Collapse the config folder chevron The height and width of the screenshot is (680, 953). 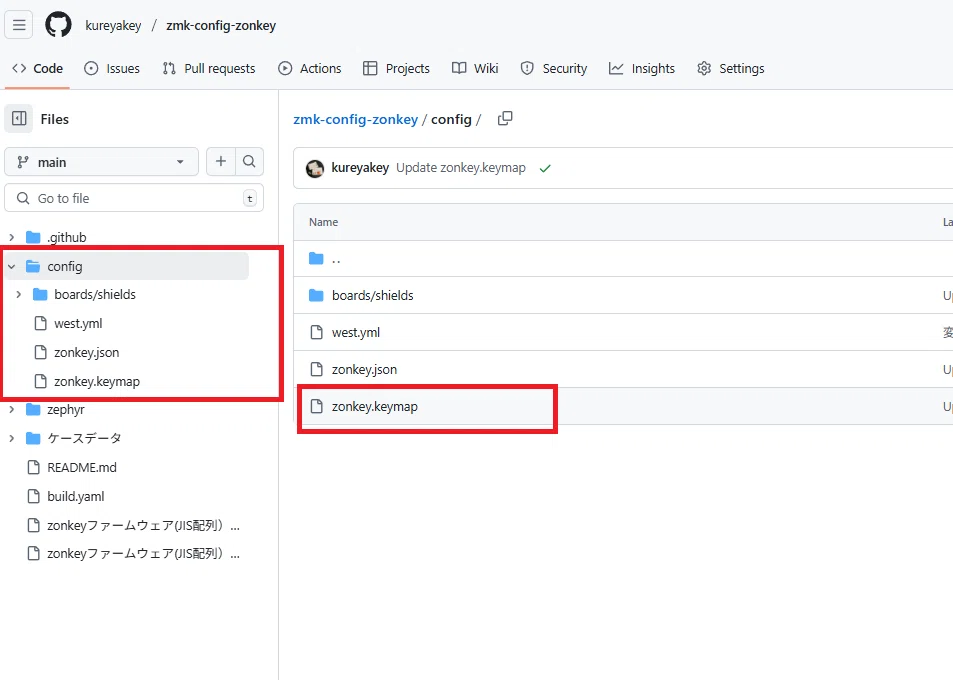pos(12,267)
